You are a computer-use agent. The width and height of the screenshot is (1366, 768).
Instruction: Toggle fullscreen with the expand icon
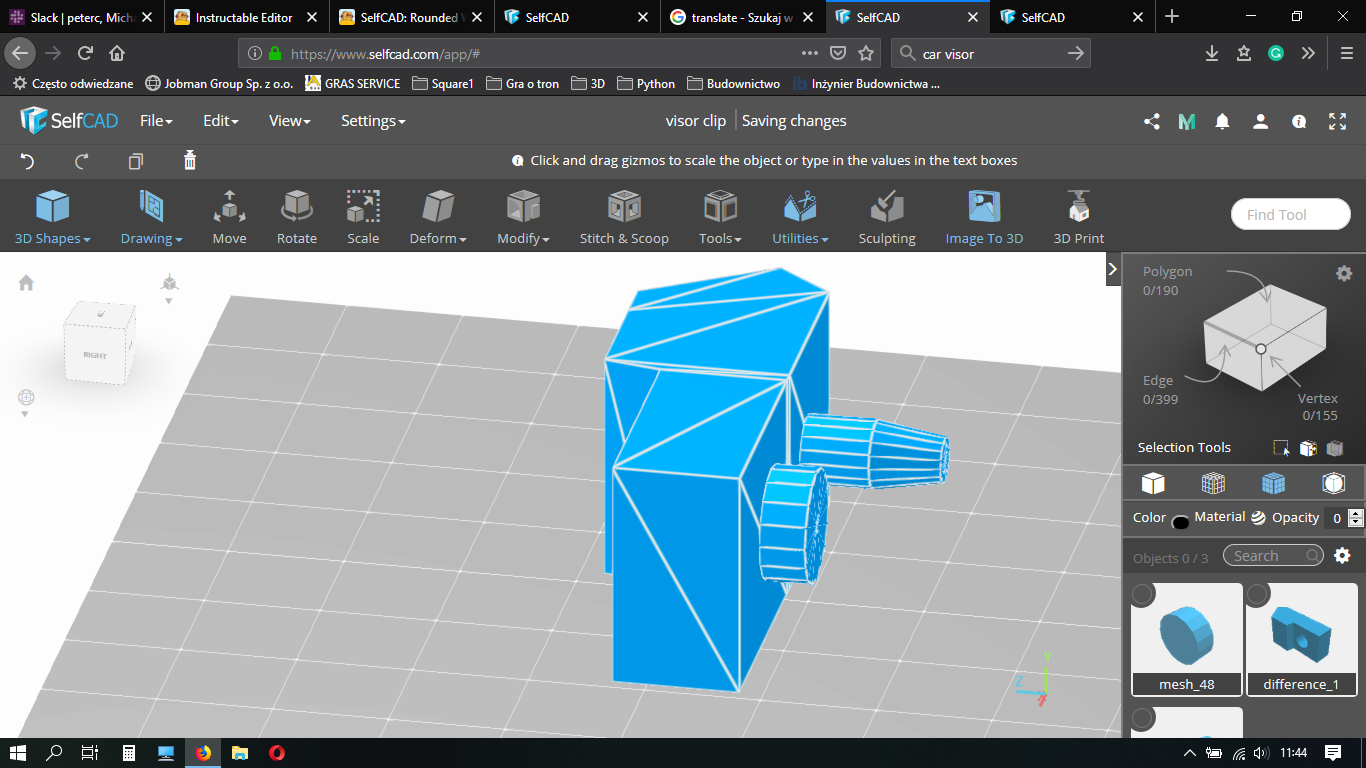[1337, 121]
